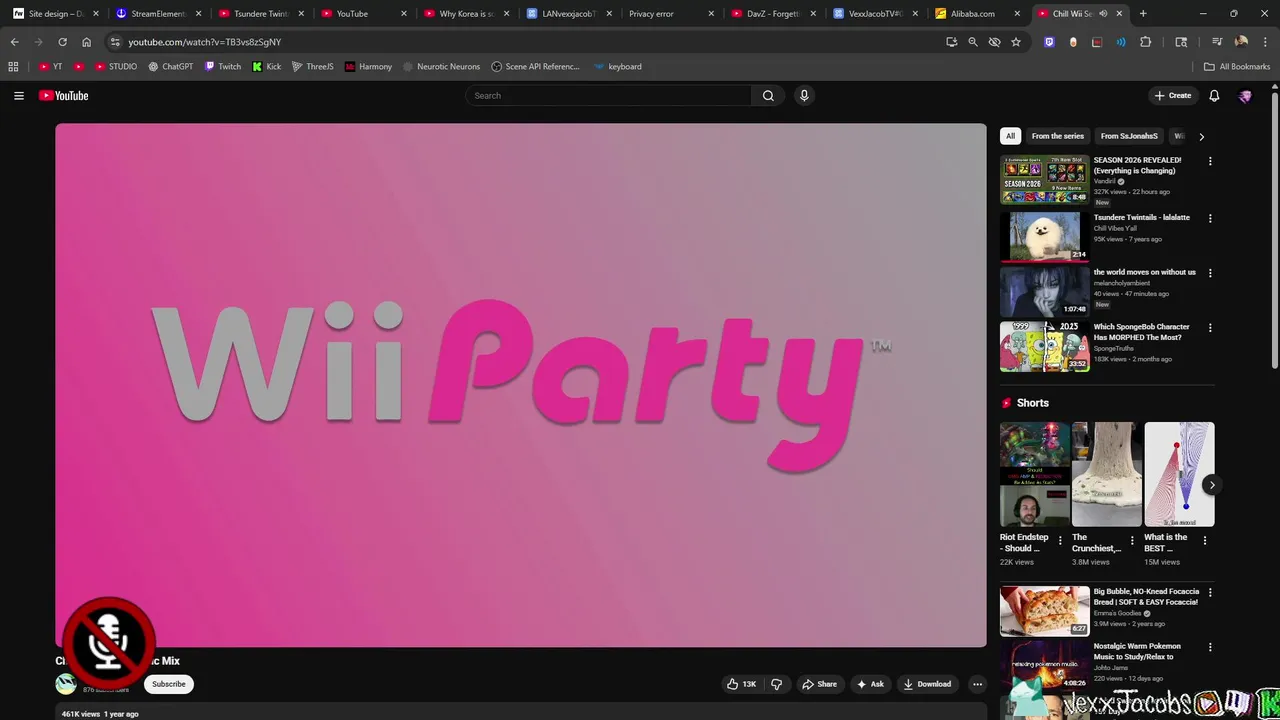Show next Shorts with the arrow

(x=1211, y=485)
